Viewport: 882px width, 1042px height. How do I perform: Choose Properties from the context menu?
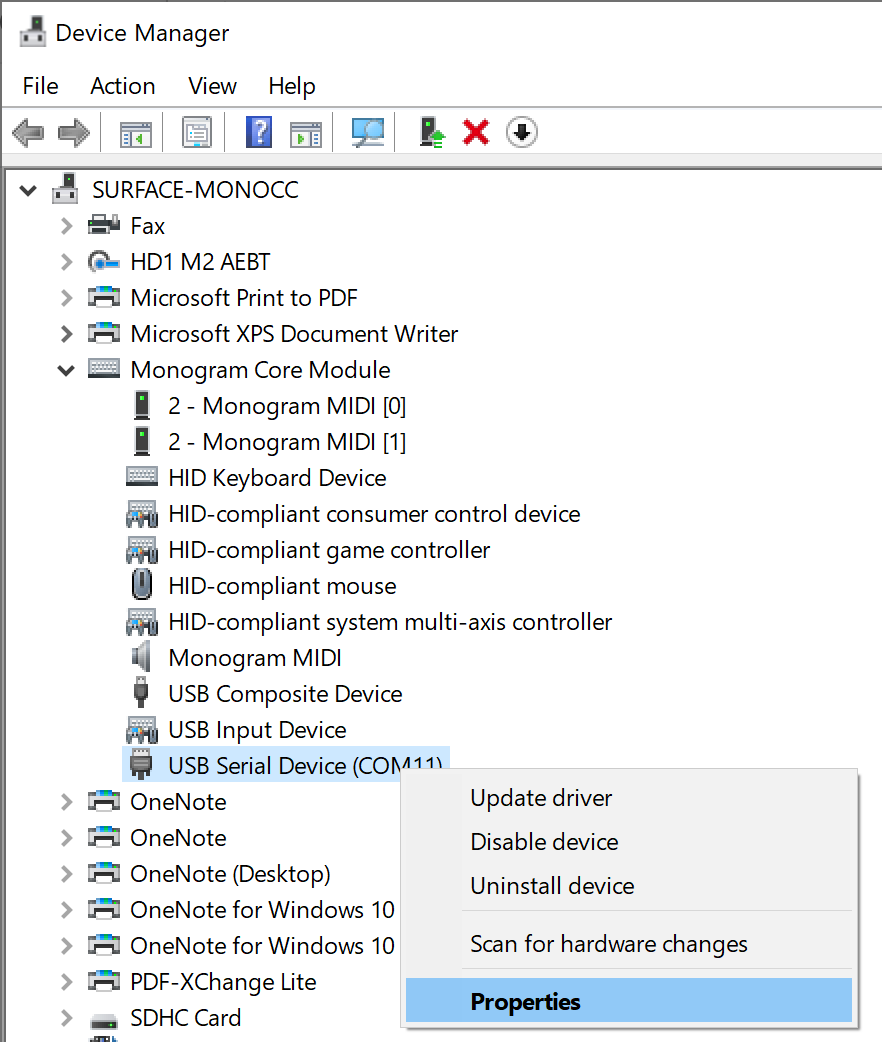click(x=628, y=1001)
